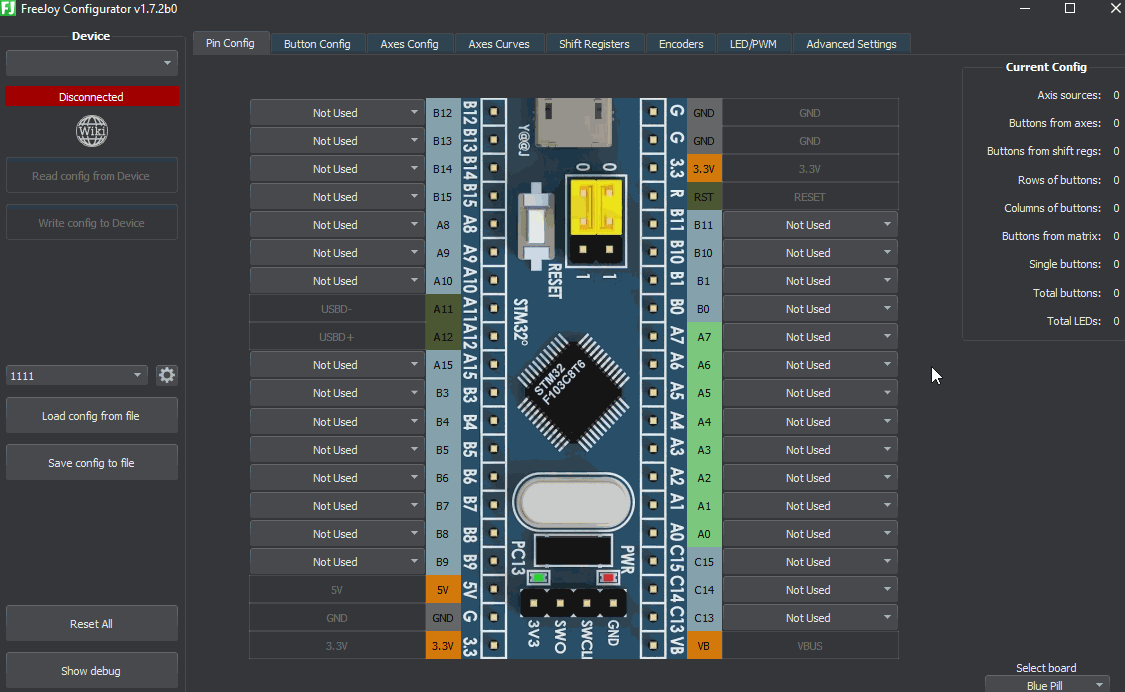Open the Axes Curves tab
Image resolution: width=1125 pixels, height=692 pixels.
499,44
